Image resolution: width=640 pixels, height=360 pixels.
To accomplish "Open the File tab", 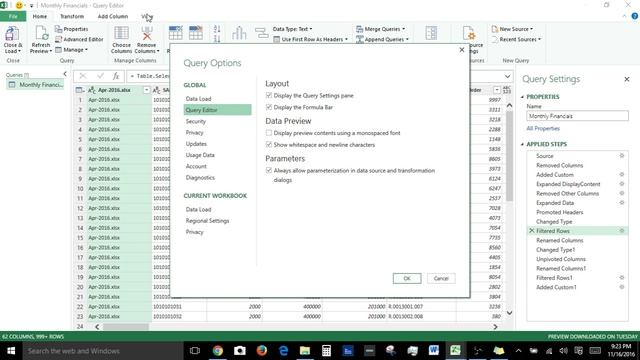I will [x=13, y=16].
